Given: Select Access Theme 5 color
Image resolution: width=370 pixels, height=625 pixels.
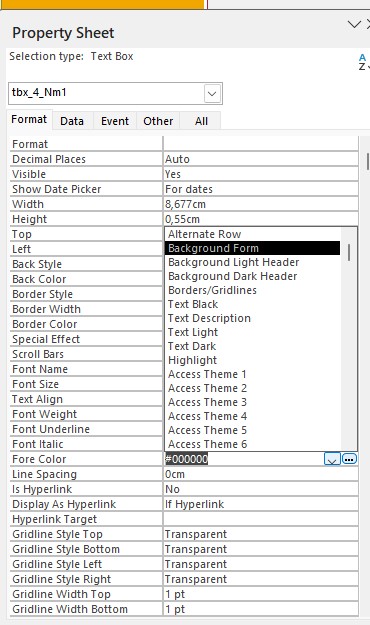Looking at the screenshot, I should click(252, 430).
